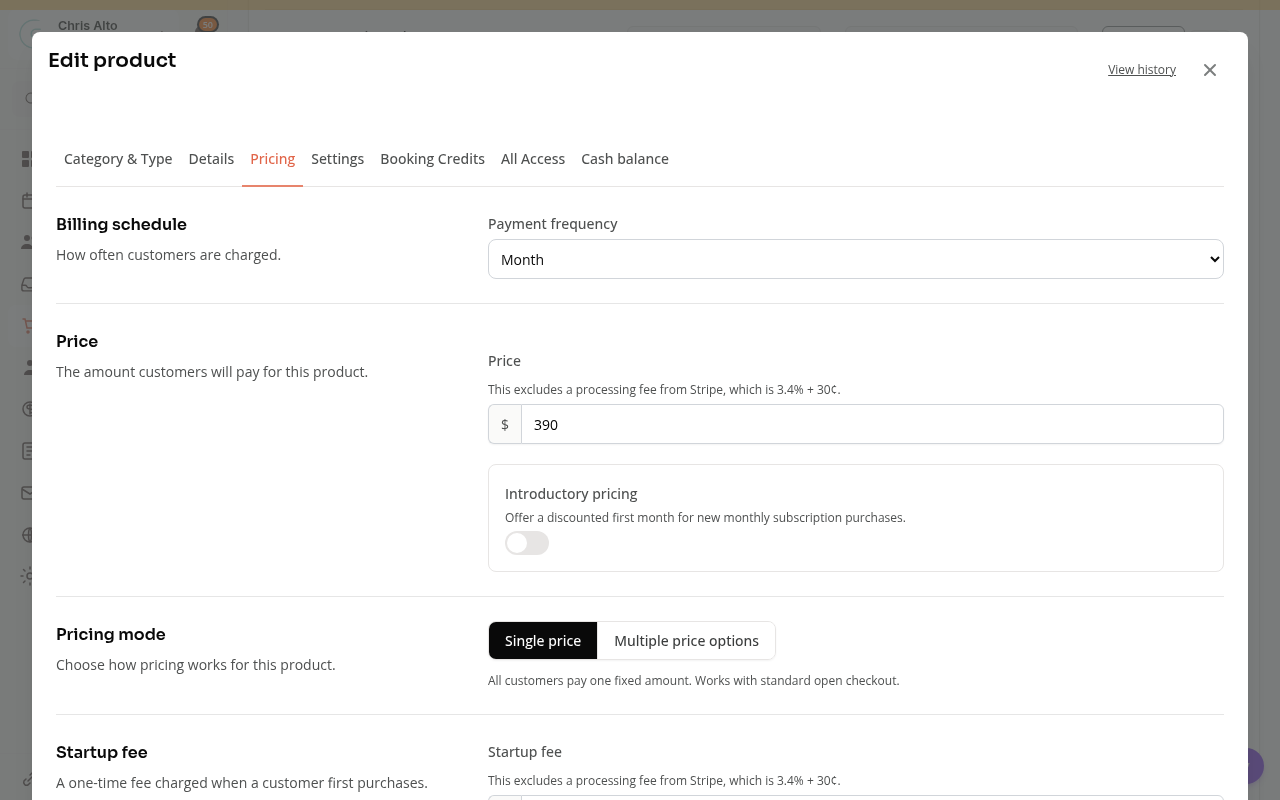Enable the Introductory pricing toggle
This screenshot has width=1280, height=800.
(527, 543)
